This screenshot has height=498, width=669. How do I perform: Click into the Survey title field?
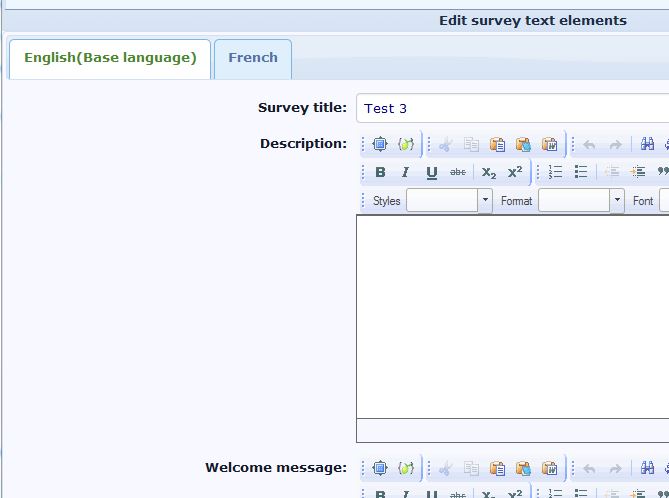(x=512, y=108)
